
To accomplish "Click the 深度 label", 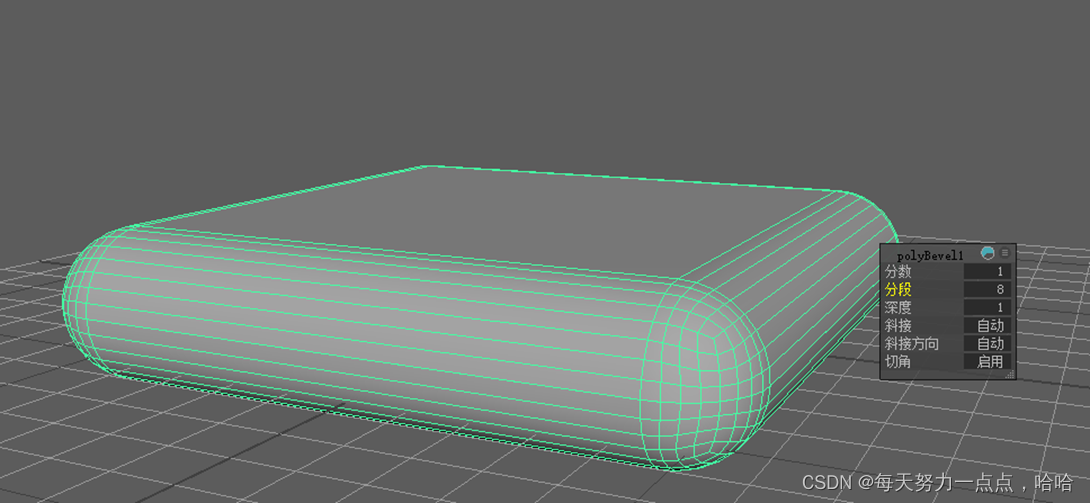I will [897, 308].
